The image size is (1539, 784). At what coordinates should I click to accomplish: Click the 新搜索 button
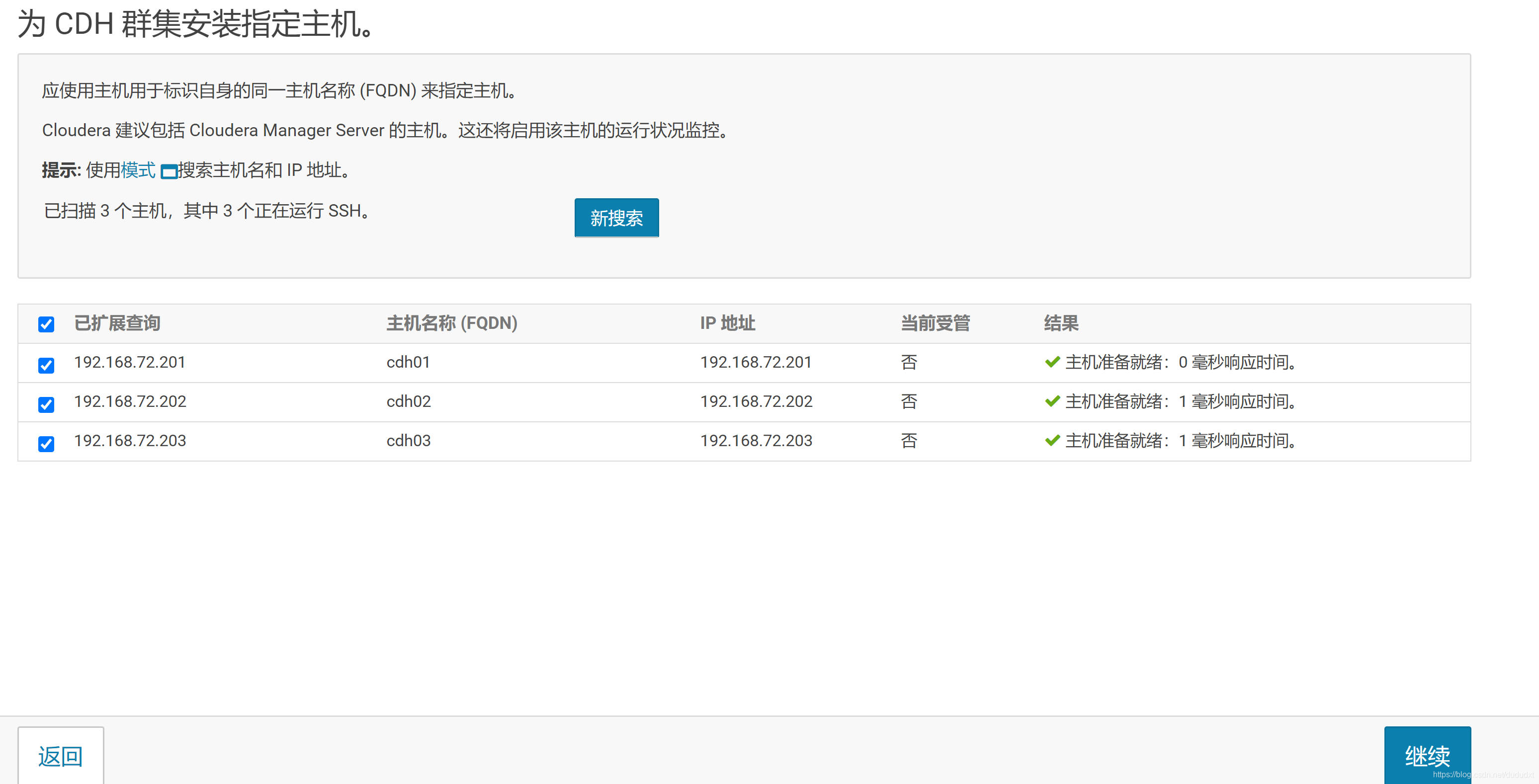tap(616, 218)
